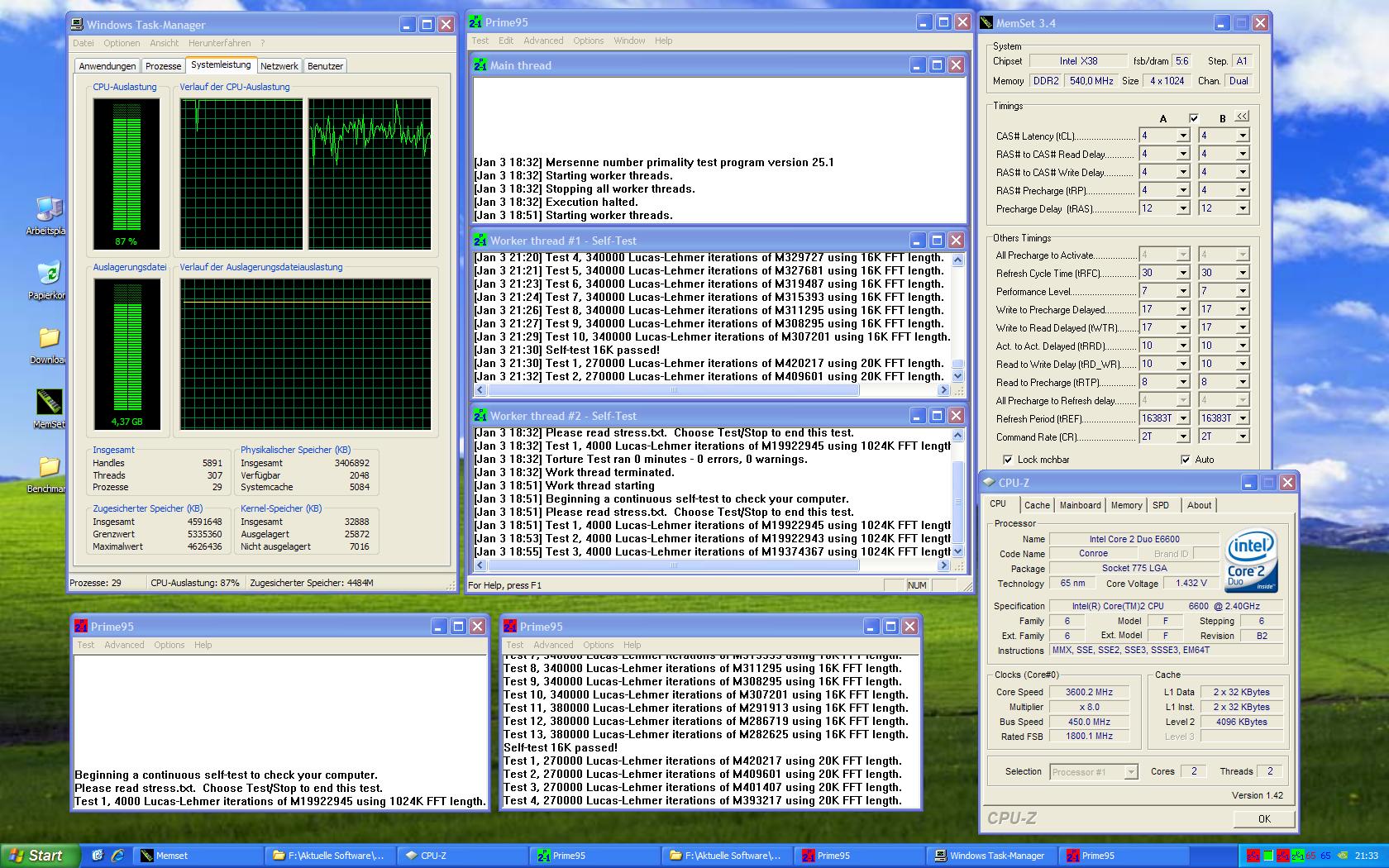Click the red 65 temperature tray icon
This screenshot has width=1389, height=868.
pyautogui.click(x=1311, y=856)
